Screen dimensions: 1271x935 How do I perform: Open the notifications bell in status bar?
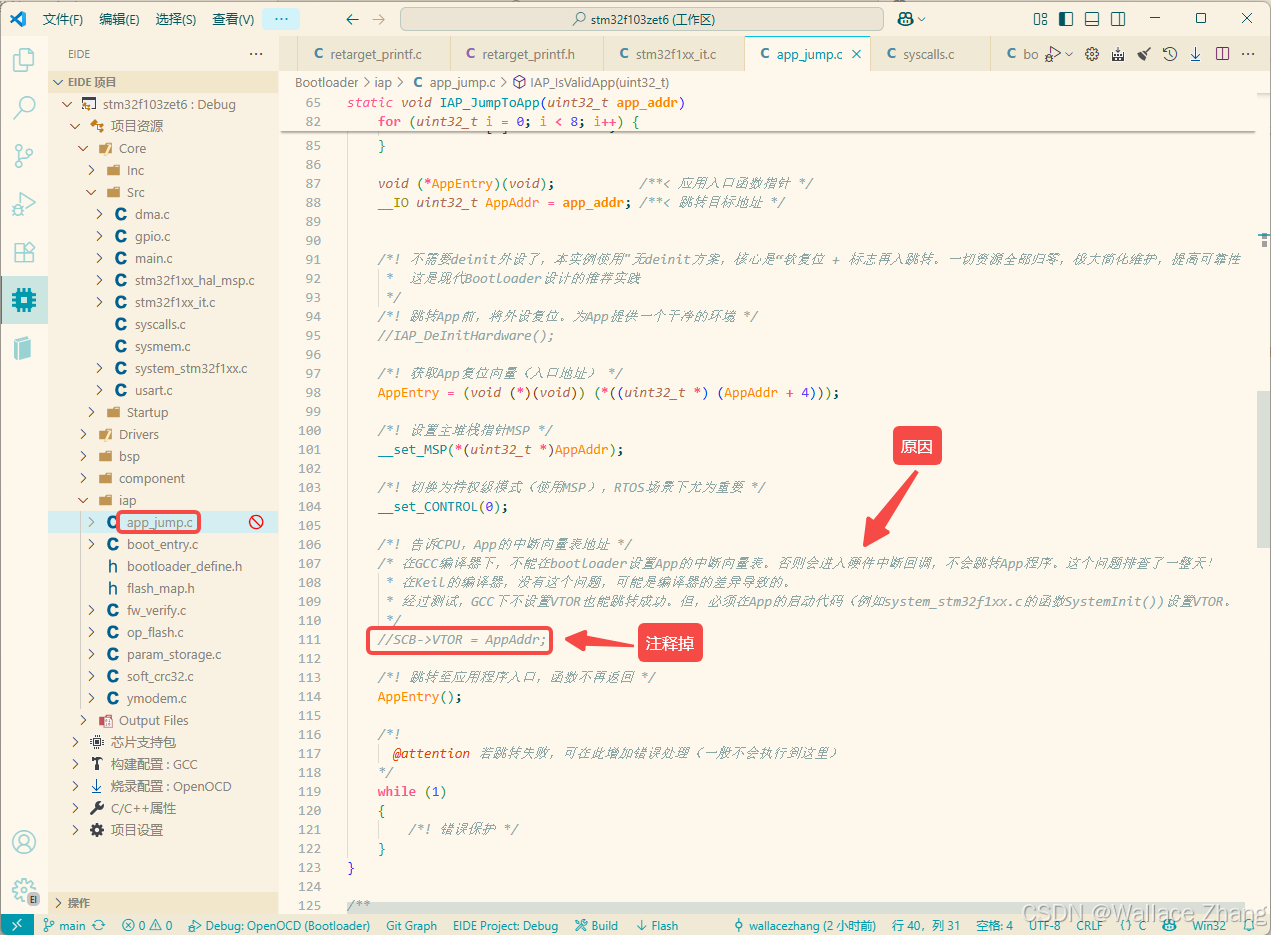pos(1248,925)
